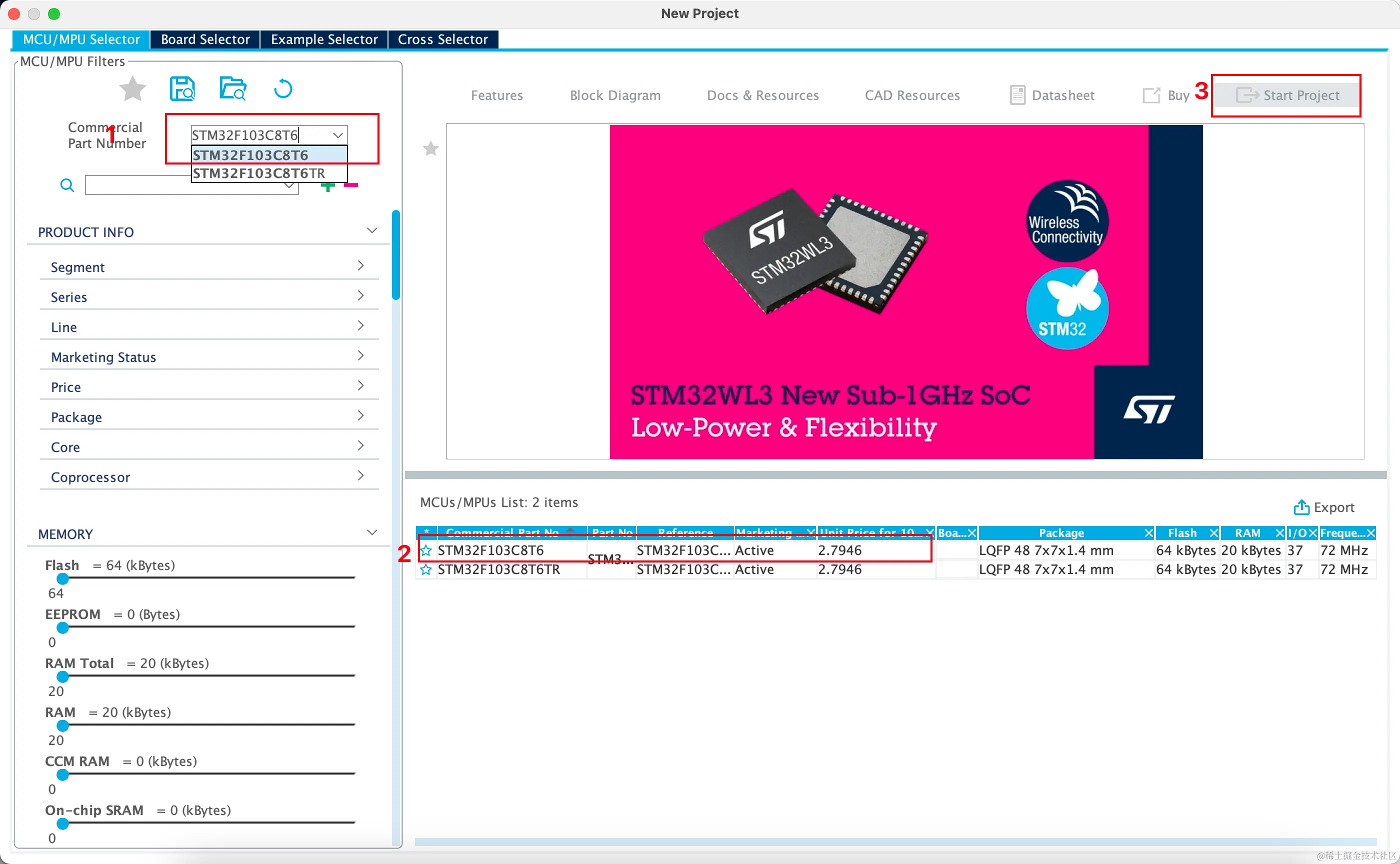This screenshot has width=1400, height=864.
Task: Star the STM32F103C8T6TR row as favorite
Action: [x=426, y=569]
